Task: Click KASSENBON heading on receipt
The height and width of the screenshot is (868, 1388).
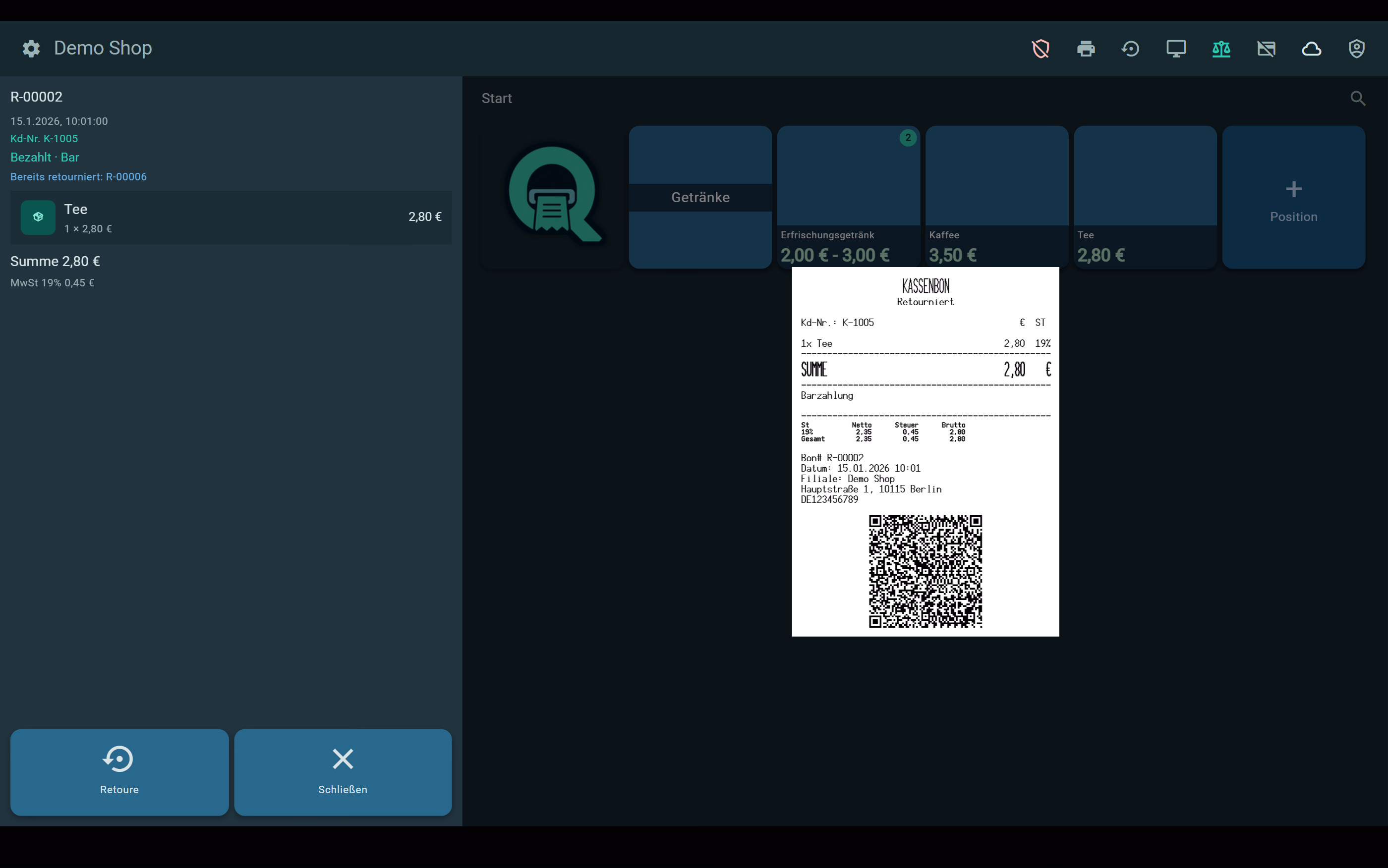Action: 925,286
